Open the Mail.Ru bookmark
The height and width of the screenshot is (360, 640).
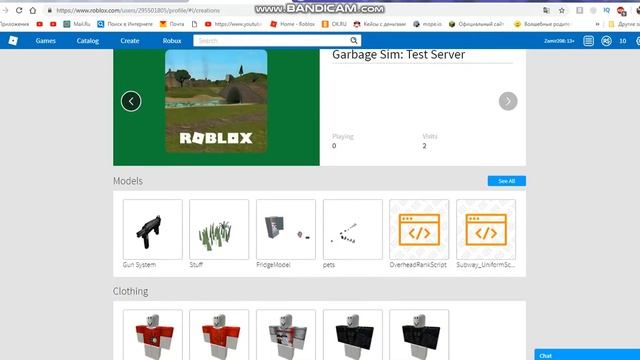click(77, 24)
